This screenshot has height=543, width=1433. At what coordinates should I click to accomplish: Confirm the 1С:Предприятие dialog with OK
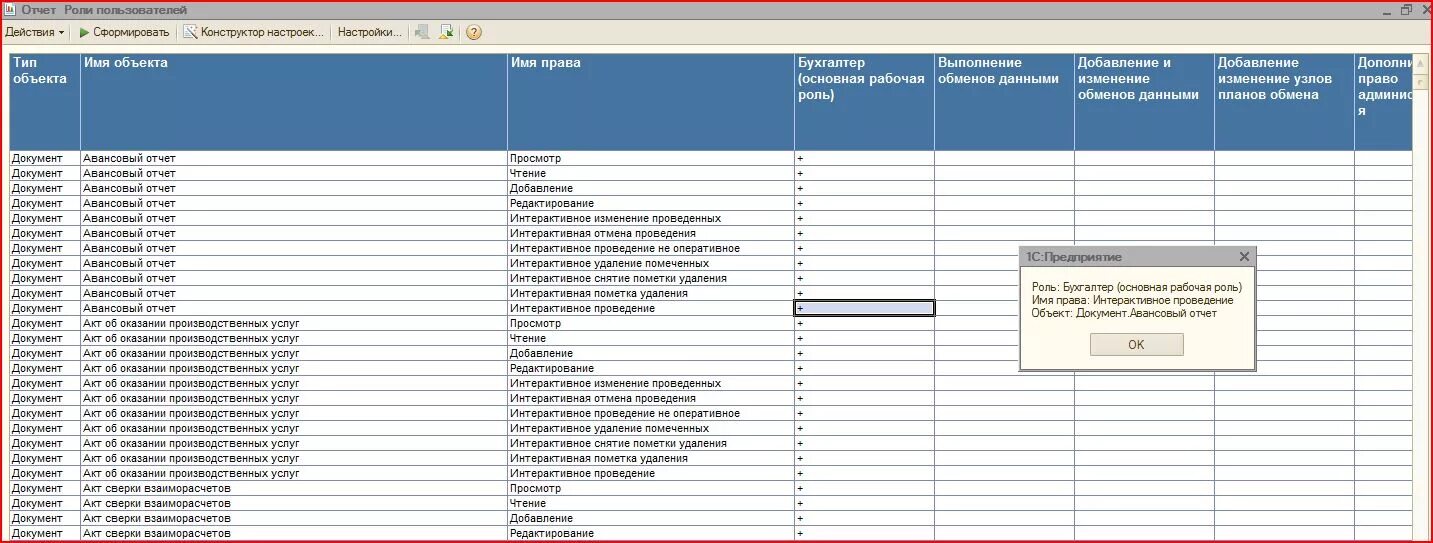pos(1136,344)
